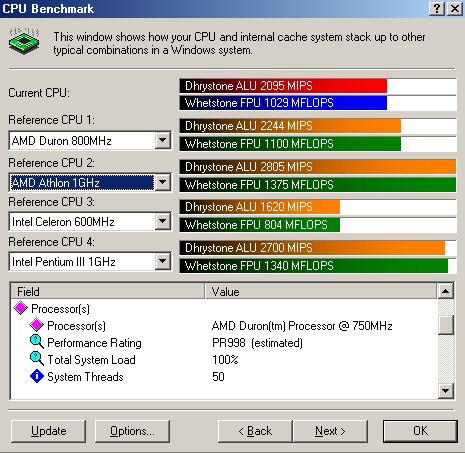Click the orange Dhrystone ALU 2244 MIPS bar
The width and height of the screenshot is (465, 453).
pos(290,126)
